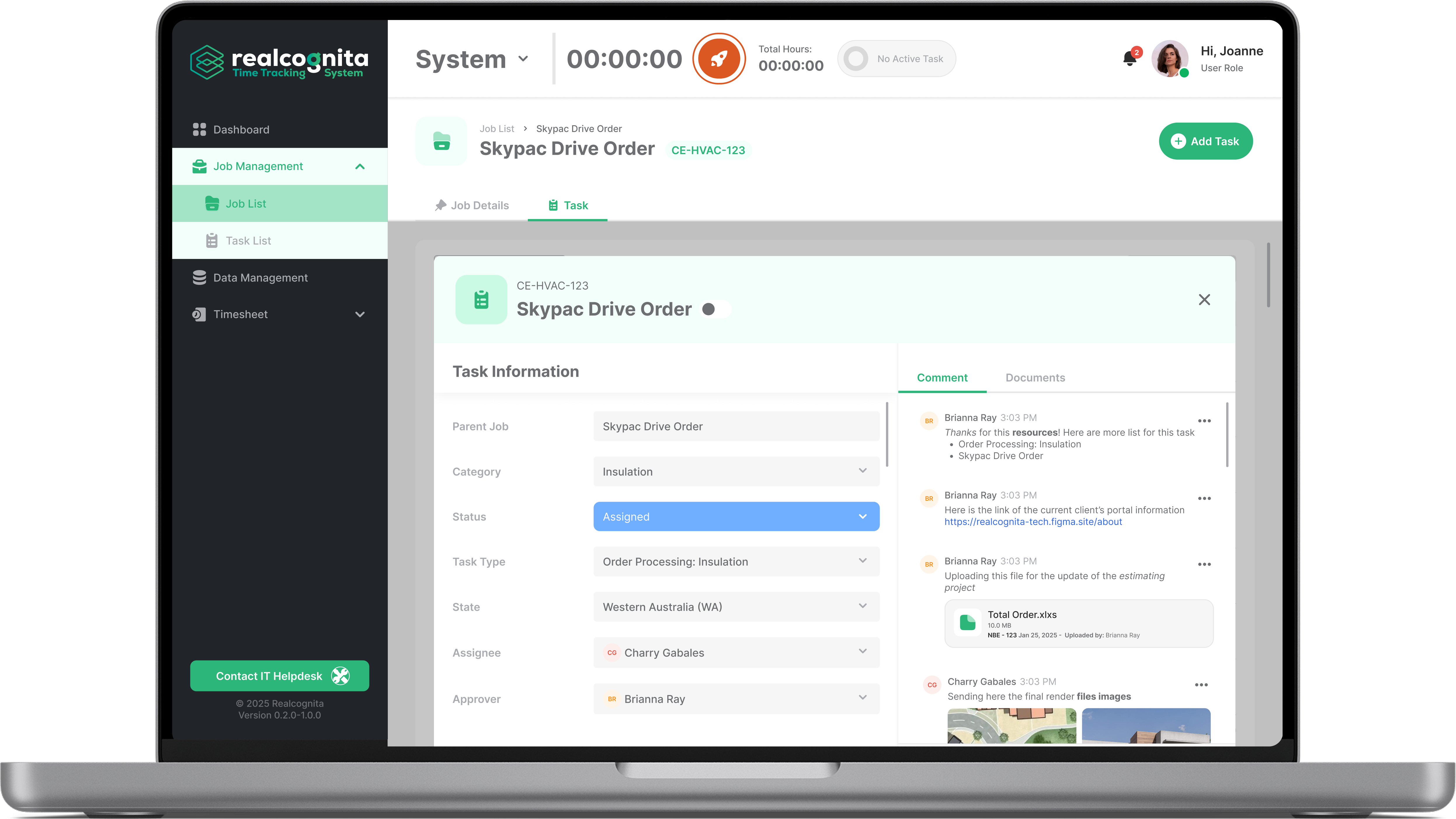Open options menu for first Brianna Ray comment
The width and height of the screenshot is (1456, 819).
1205,420
